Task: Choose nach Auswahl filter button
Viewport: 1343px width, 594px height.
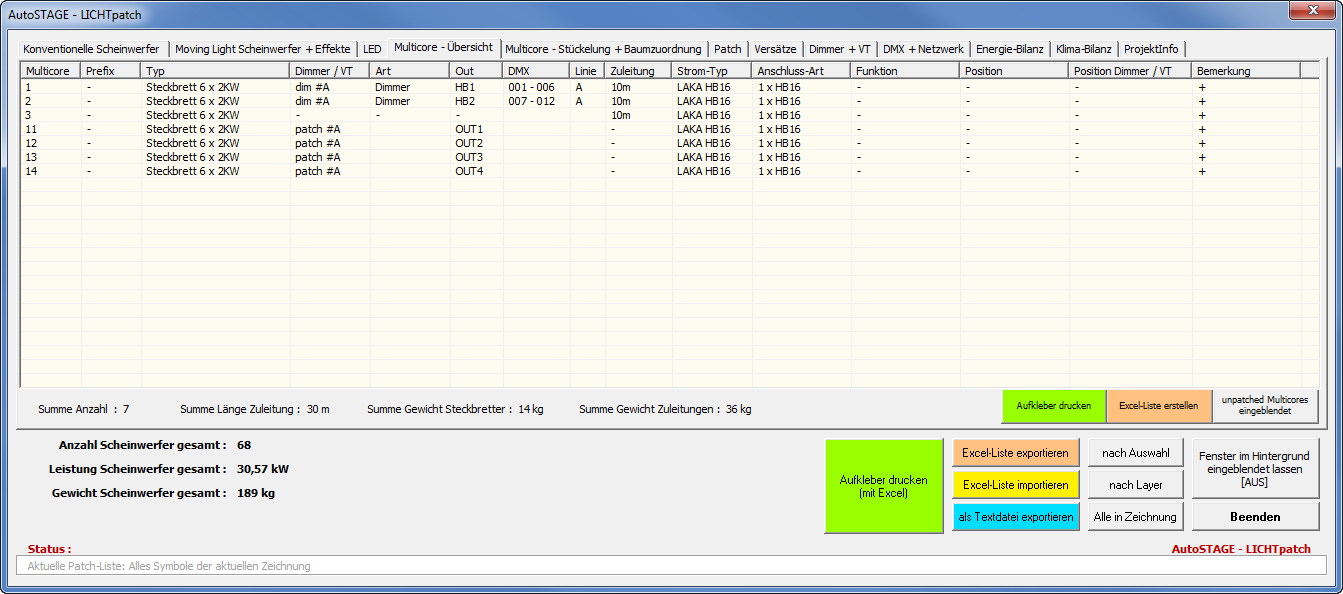Action: [1135, 453]
